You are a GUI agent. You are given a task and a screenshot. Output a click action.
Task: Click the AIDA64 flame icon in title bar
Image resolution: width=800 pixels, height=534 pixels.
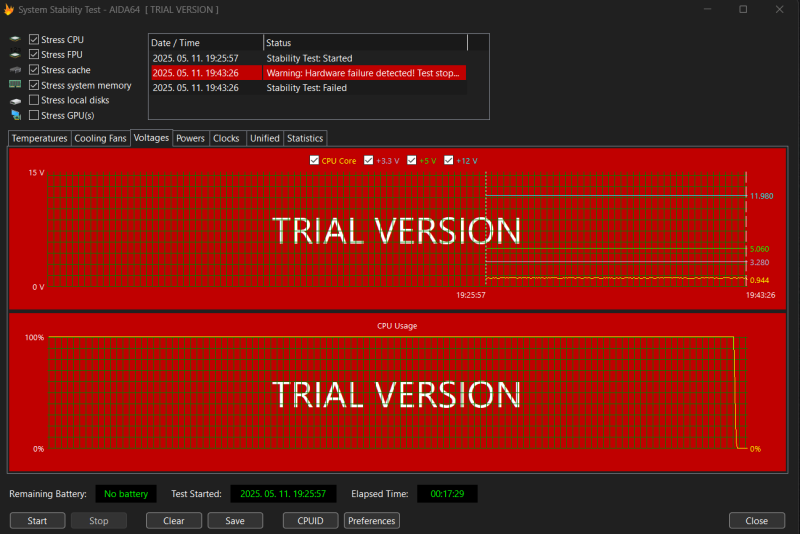(9, 10)
